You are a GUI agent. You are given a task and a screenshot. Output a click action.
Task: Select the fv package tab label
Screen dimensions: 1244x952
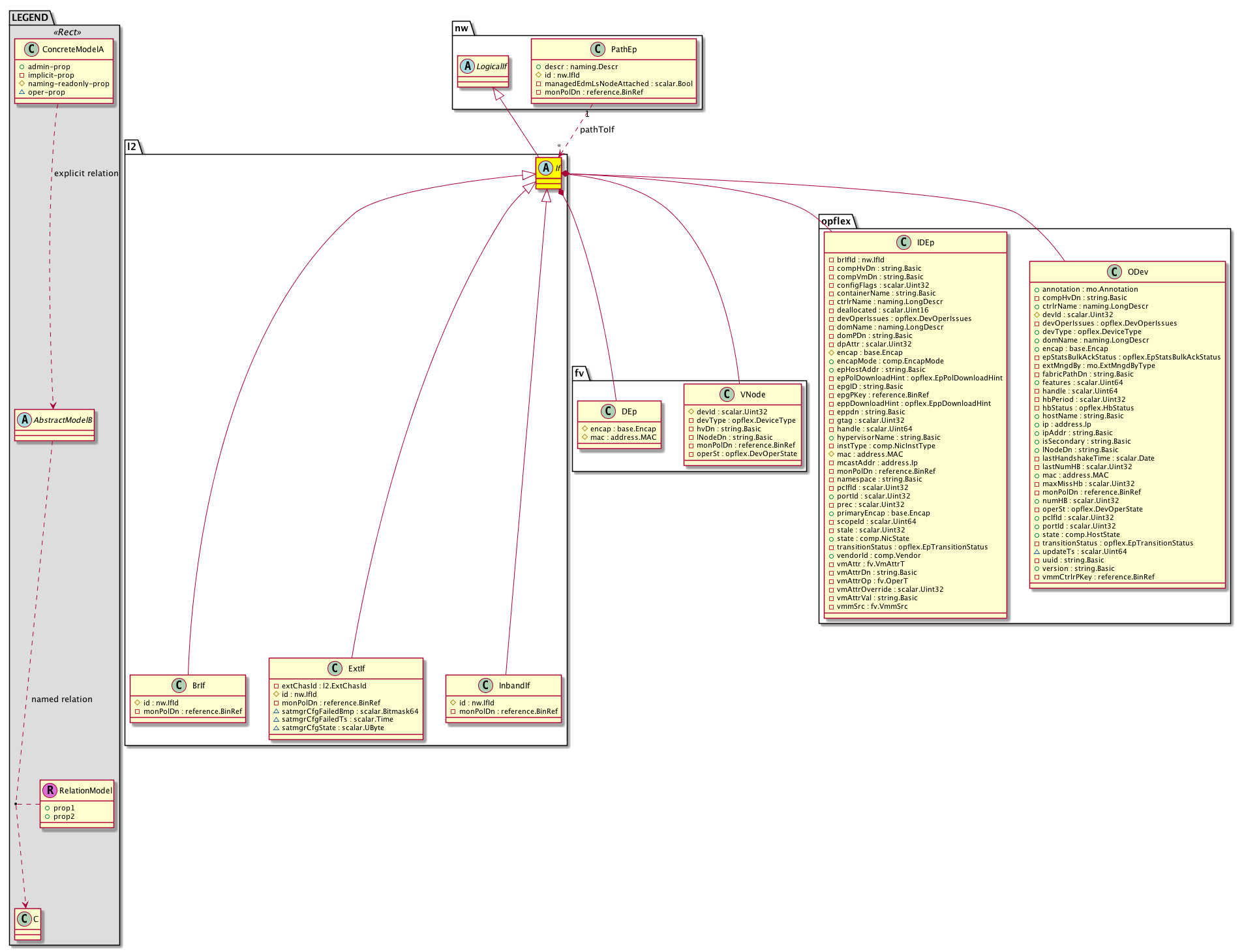(579, 373)
